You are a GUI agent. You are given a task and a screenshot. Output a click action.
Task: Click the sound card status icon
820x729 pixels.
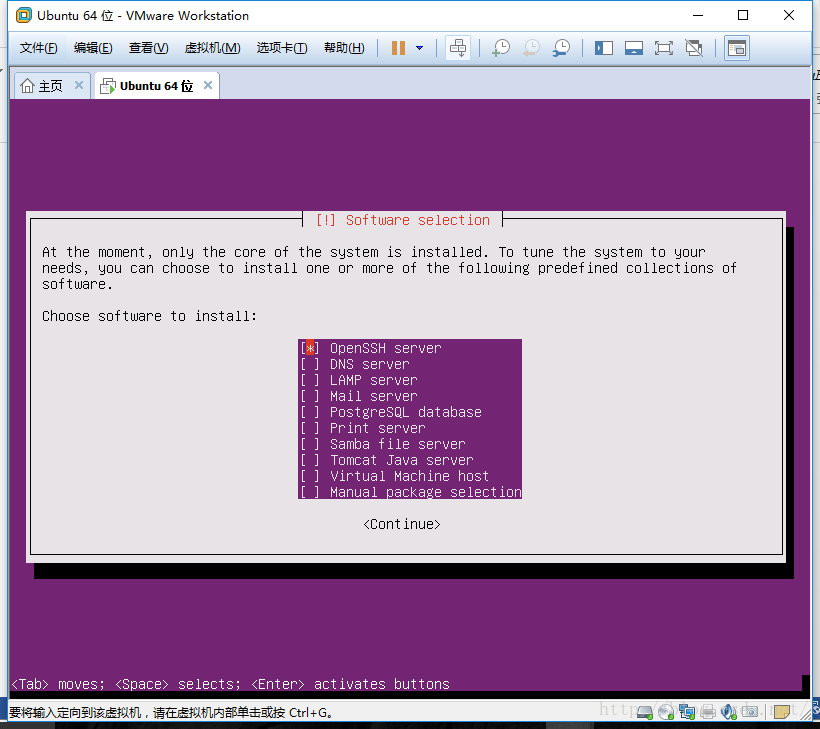(x=728, y=712)
